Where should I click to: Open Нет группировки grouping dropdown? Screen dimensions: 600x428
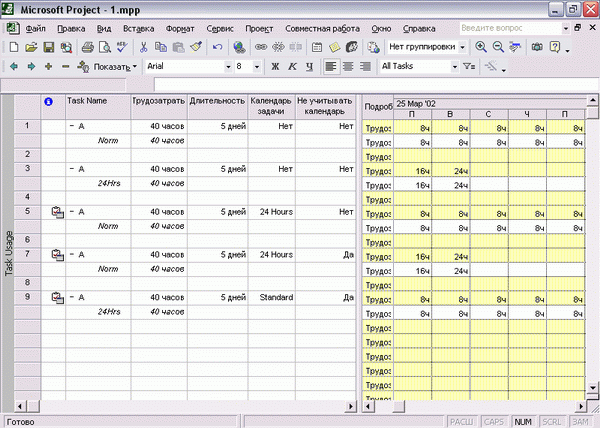click(463, 47)
